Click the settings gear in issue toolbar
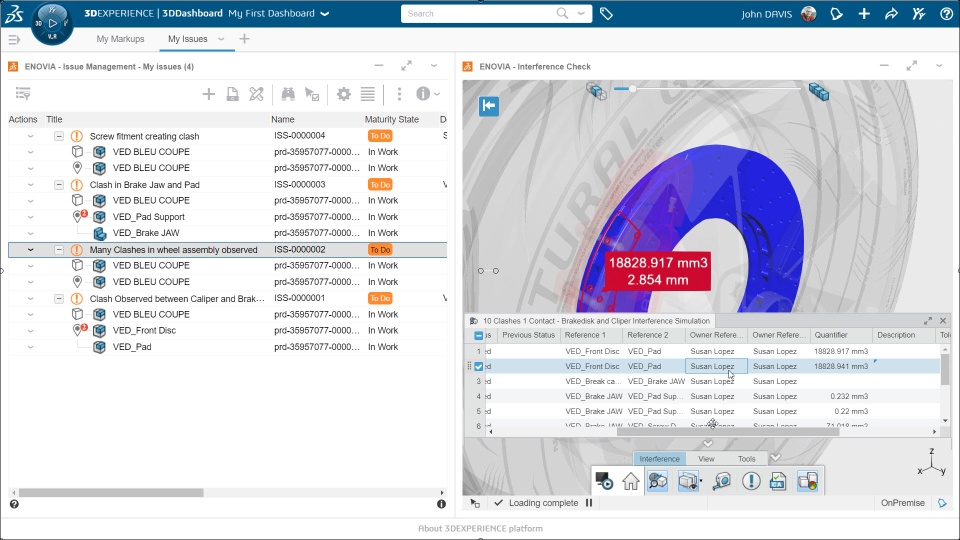 pyautogui.click(x=344, y=94)
